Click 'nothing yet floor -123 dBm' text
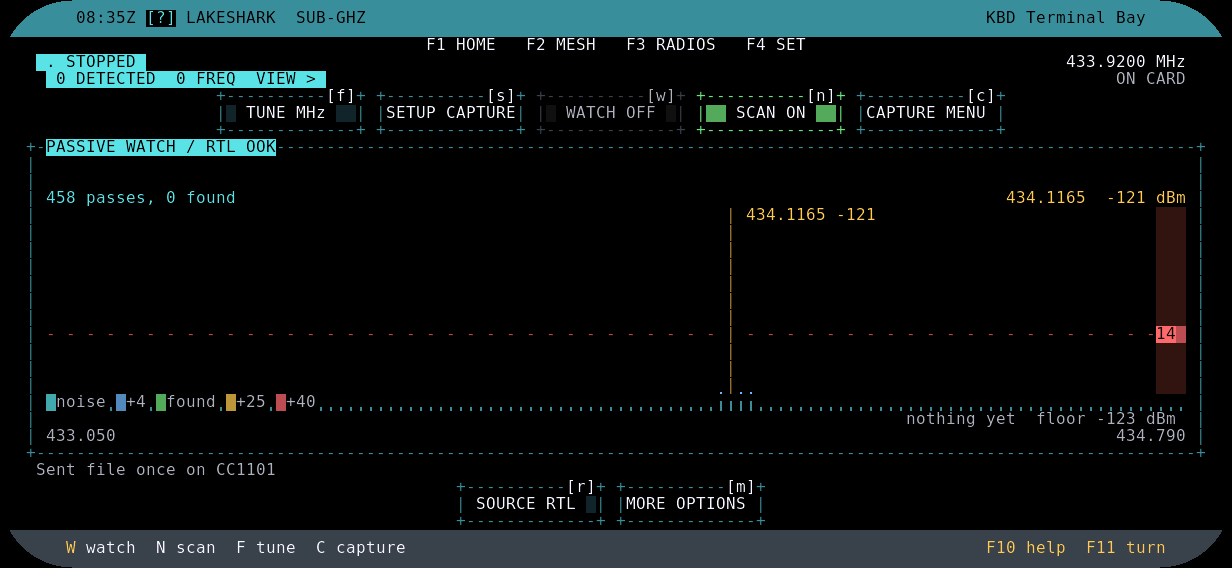1232x568 pixels. 1041,419
